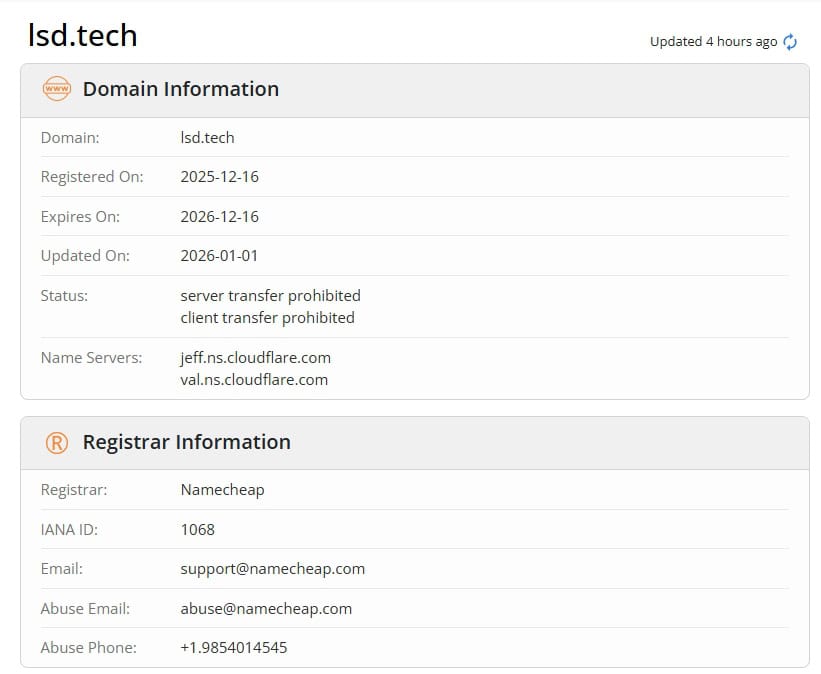Click the jeff.ns.cloudflare.com name server
821x674 pixels.
(255, 357)
